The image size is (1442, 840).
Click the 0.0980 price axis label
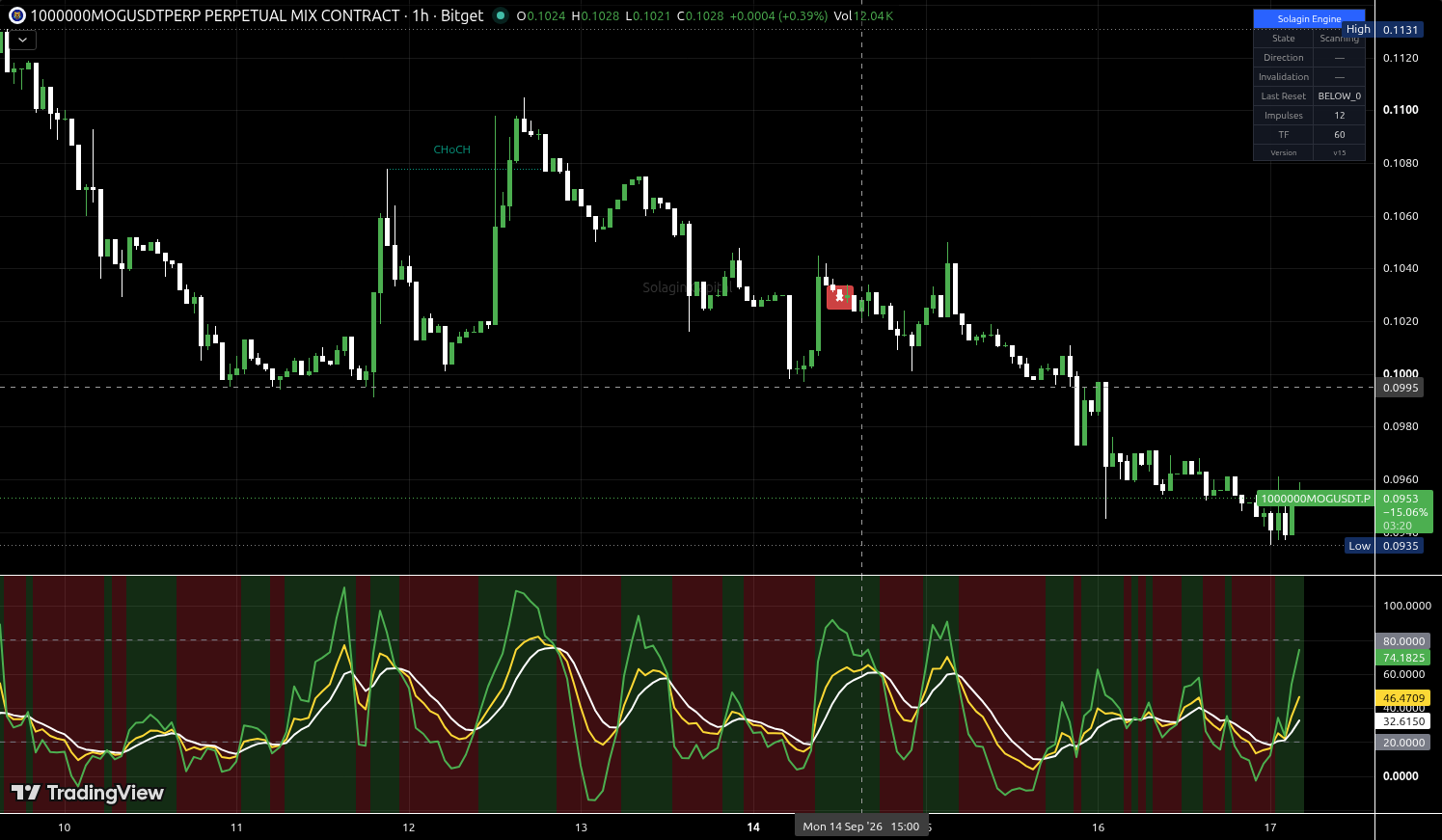coord(1401,426)
